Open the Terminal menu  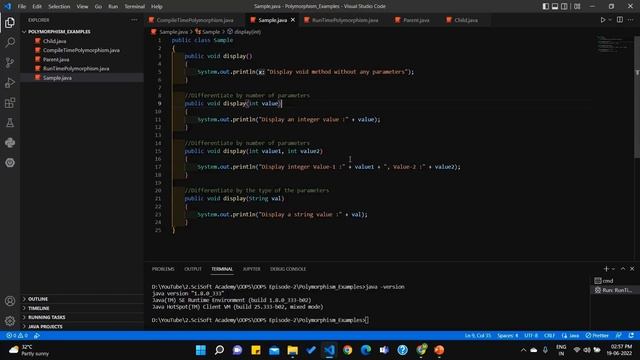pos(134,7)
